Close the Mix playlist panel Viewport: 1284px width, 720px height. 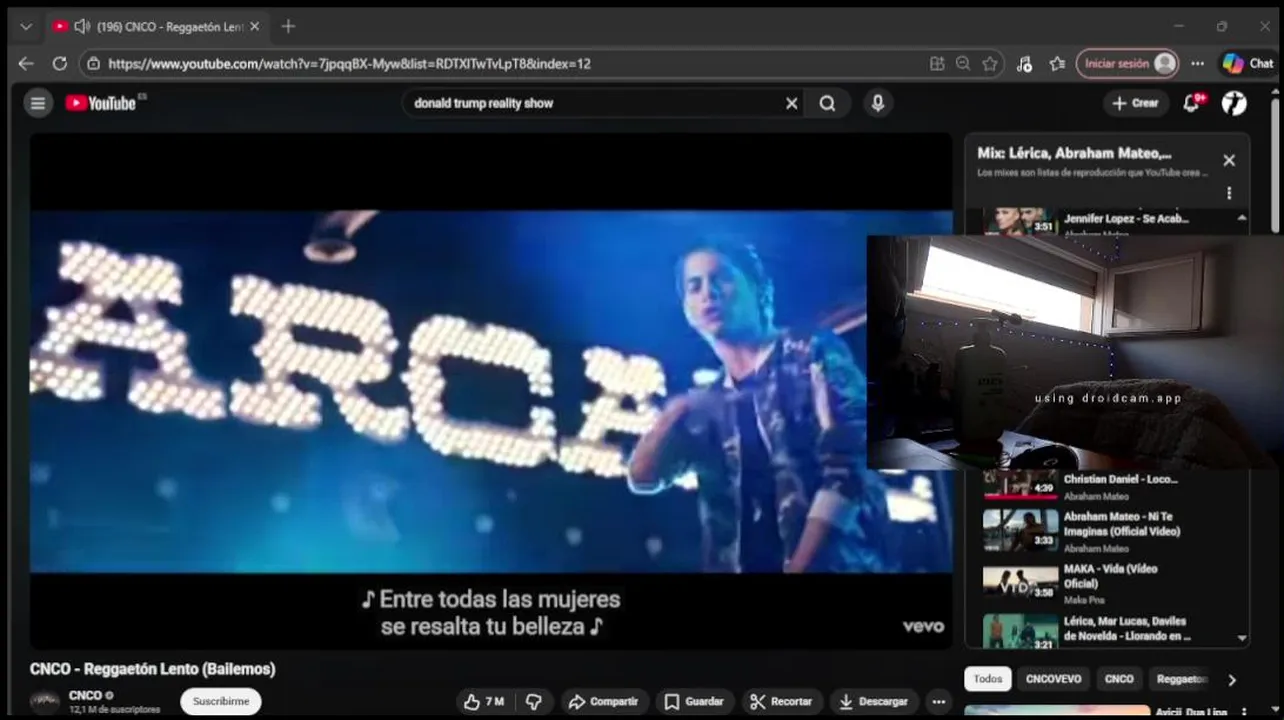click(x=1229, y=160)
